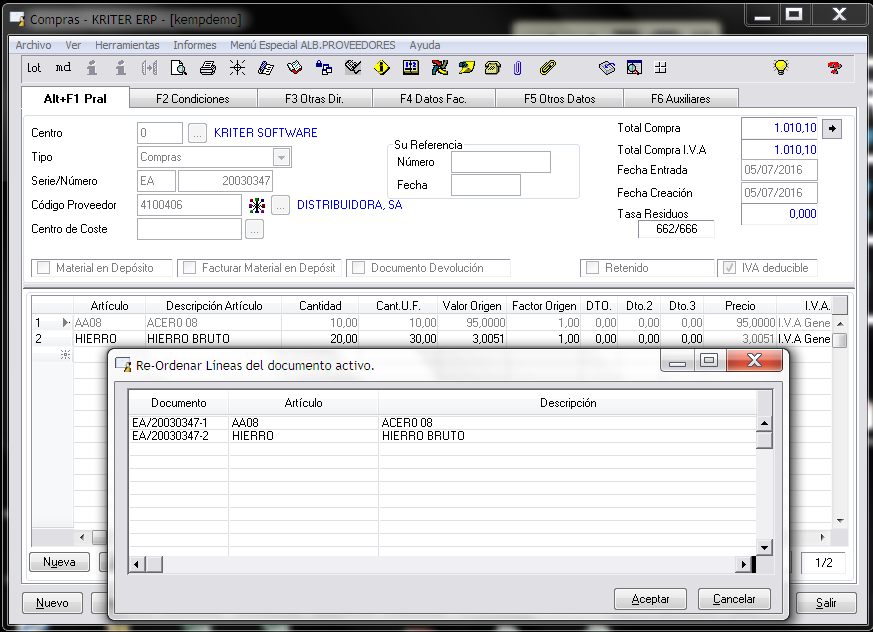This screenshot has height=632, width=873.
Task: Click the yellow telephone toolbar icon
Action: 493,68
